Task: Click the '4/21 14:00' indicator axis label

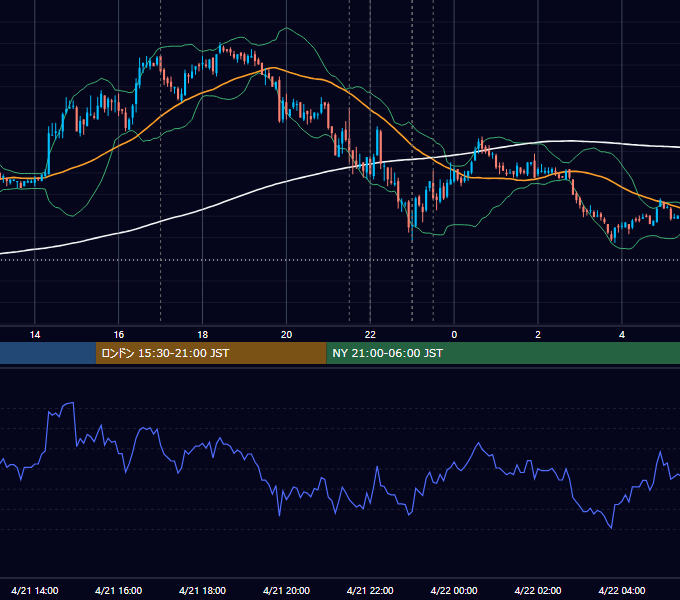Action: [x=35, y=590]
